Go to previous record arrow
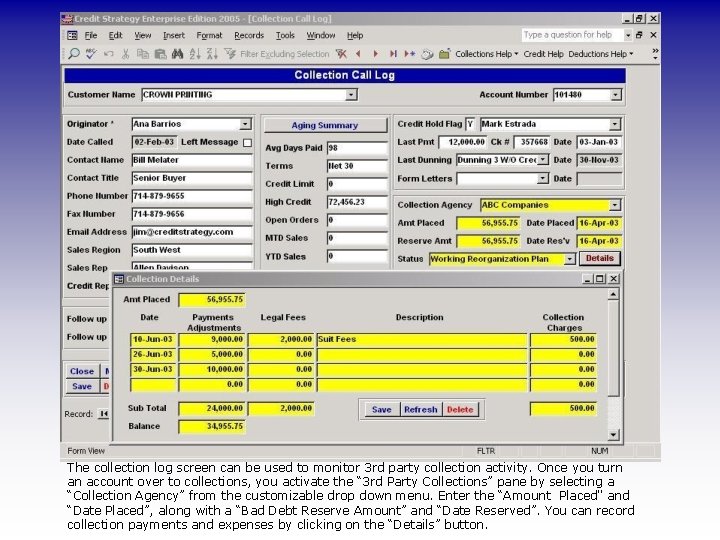 coord(358,54)
